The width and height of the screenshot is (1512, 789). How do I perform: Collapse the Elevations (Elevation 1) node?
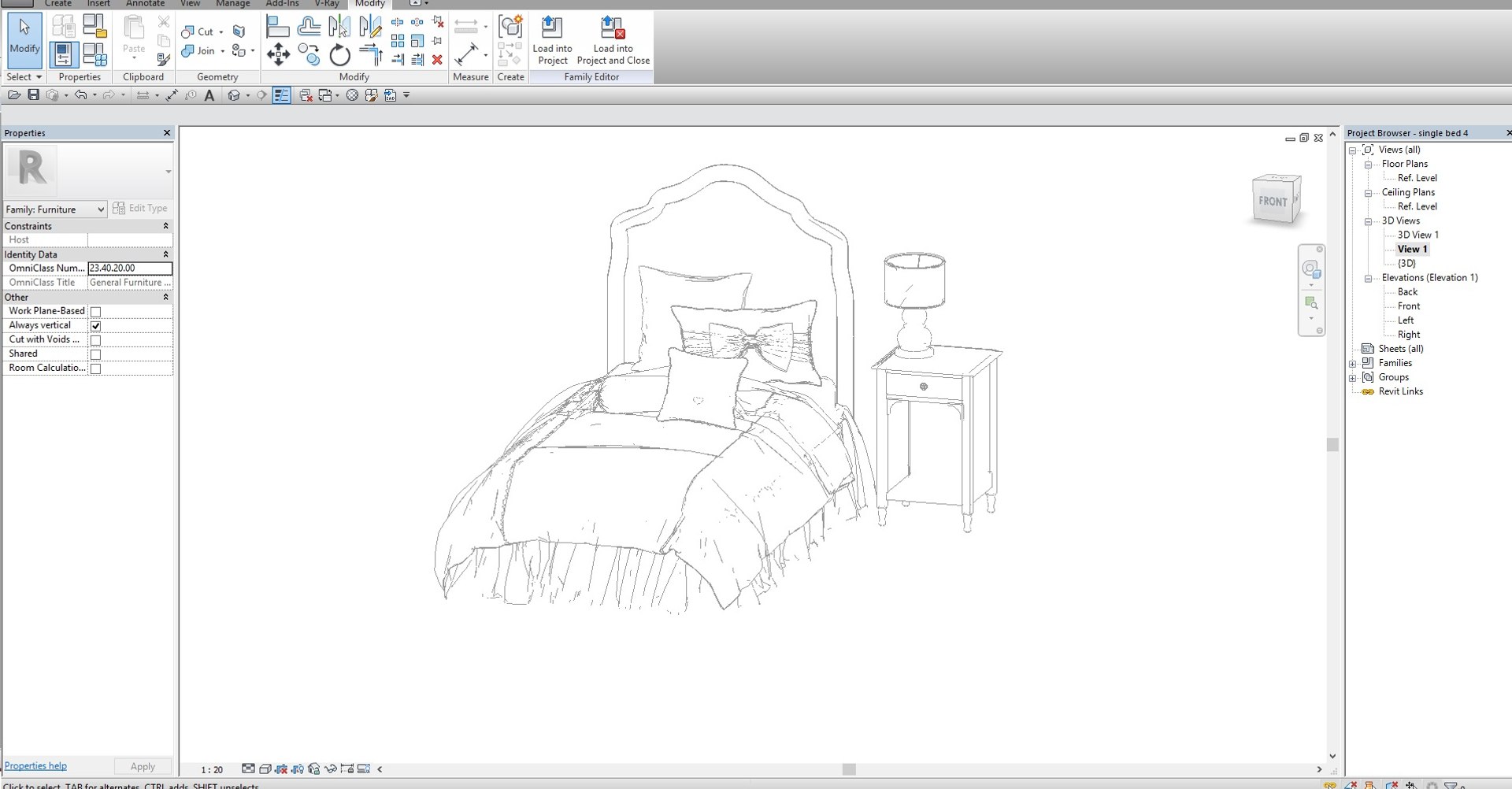[x=1369, y=278]
